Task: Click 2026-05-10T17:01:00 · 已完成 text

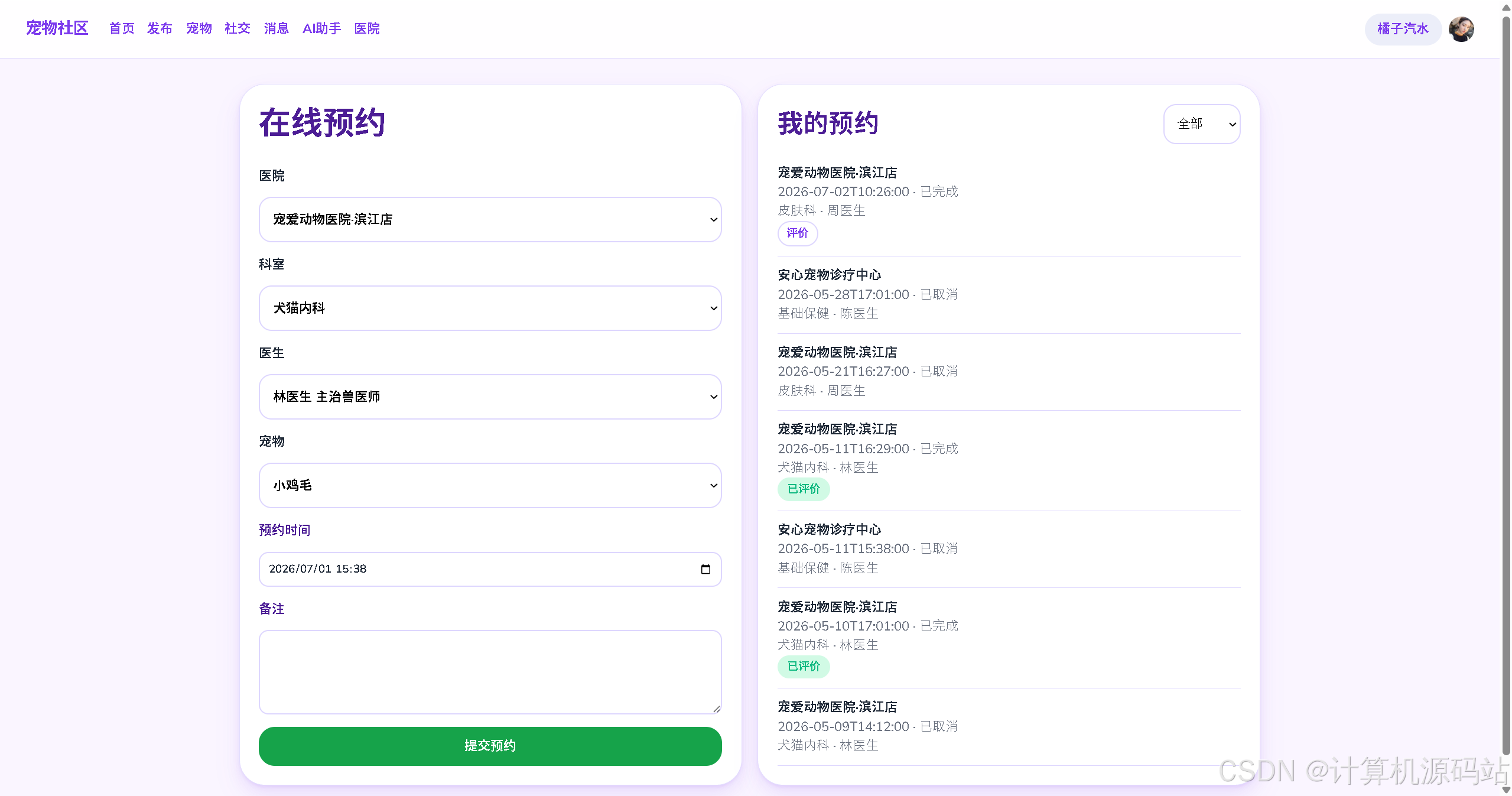Action: [867, 626]
